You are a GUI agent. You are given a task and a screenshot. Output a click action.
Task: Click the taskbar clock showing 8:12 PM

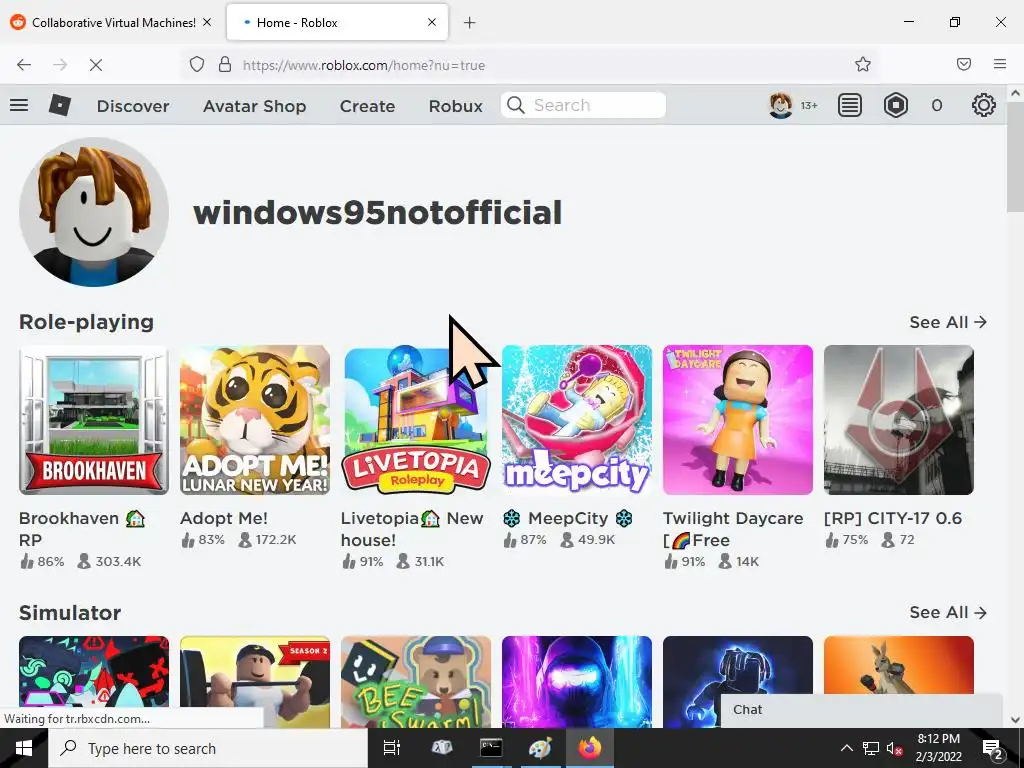[938, 748]
